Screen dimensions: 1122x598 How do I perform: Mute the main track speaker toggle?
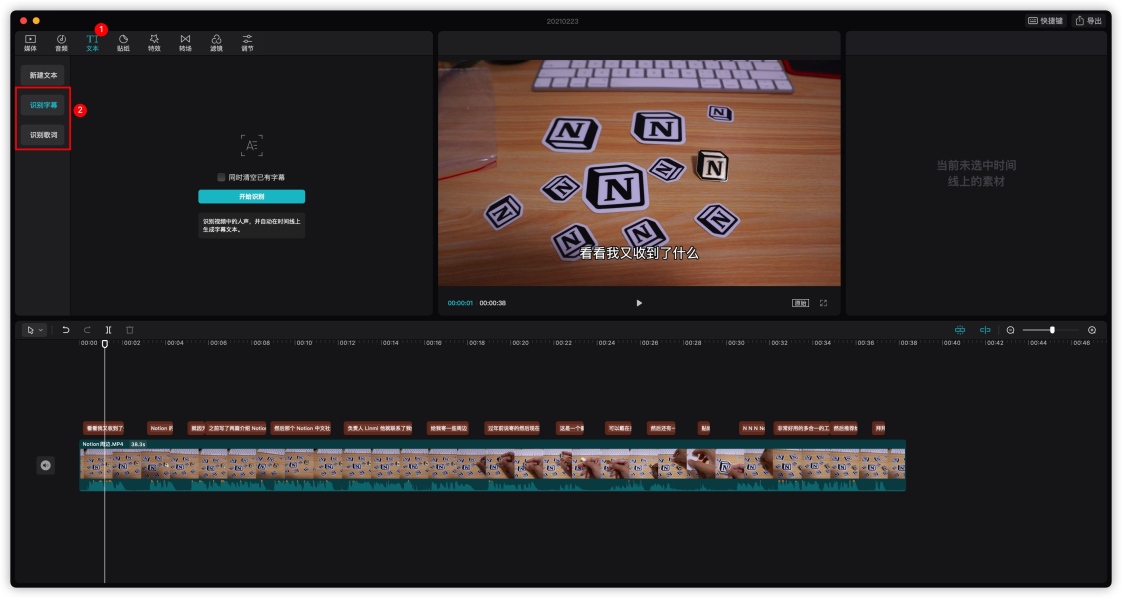point(45,466)
